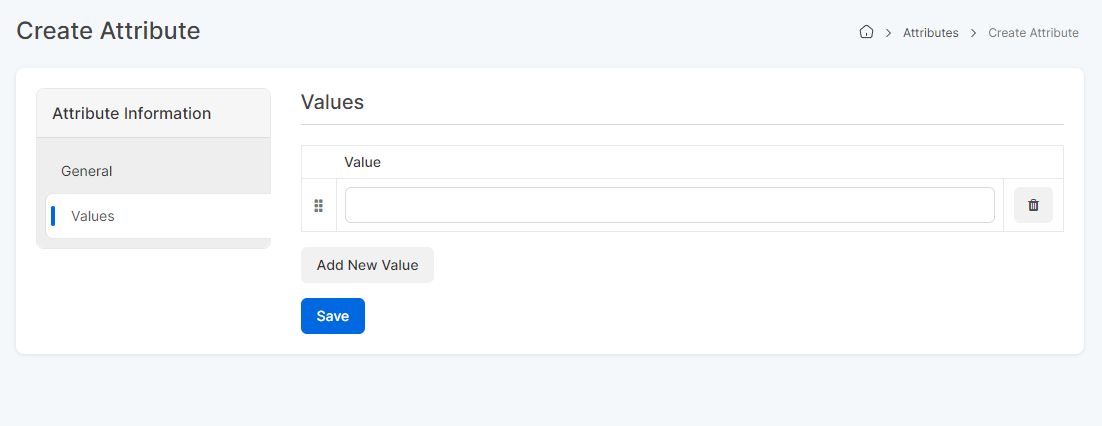Image resolution: width=1102 pixels, height=426 pixels.
Task: Click the Value column header
Action: tap(363, 162)
